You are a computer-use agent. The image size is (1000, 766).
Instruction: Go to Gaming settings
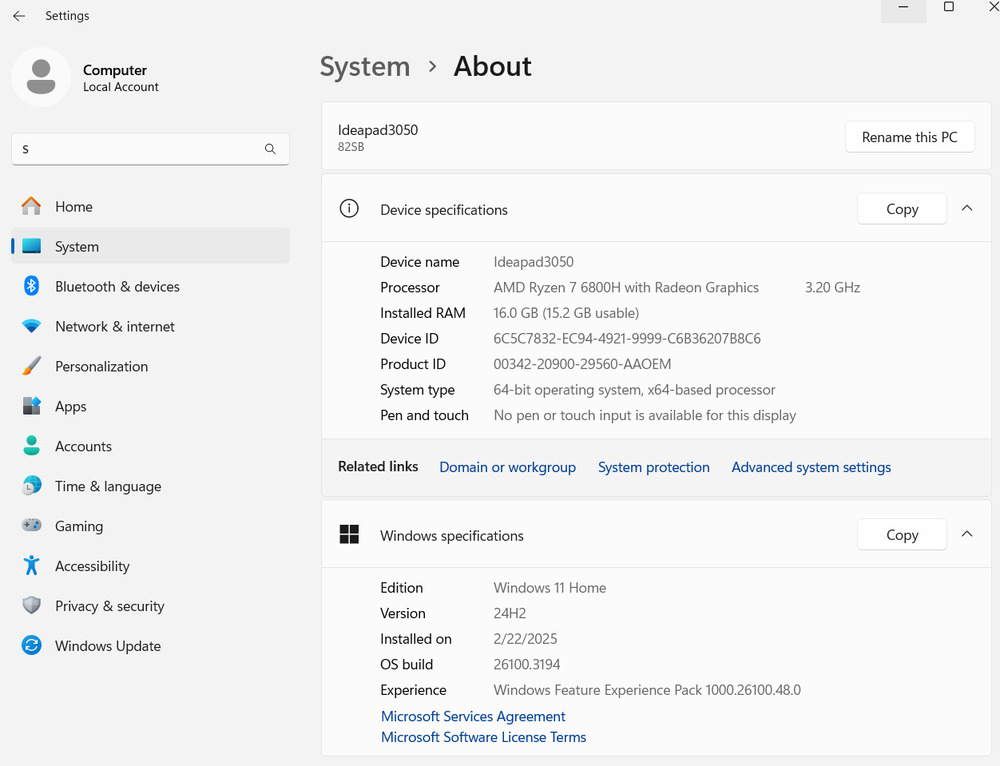(151, 526)
